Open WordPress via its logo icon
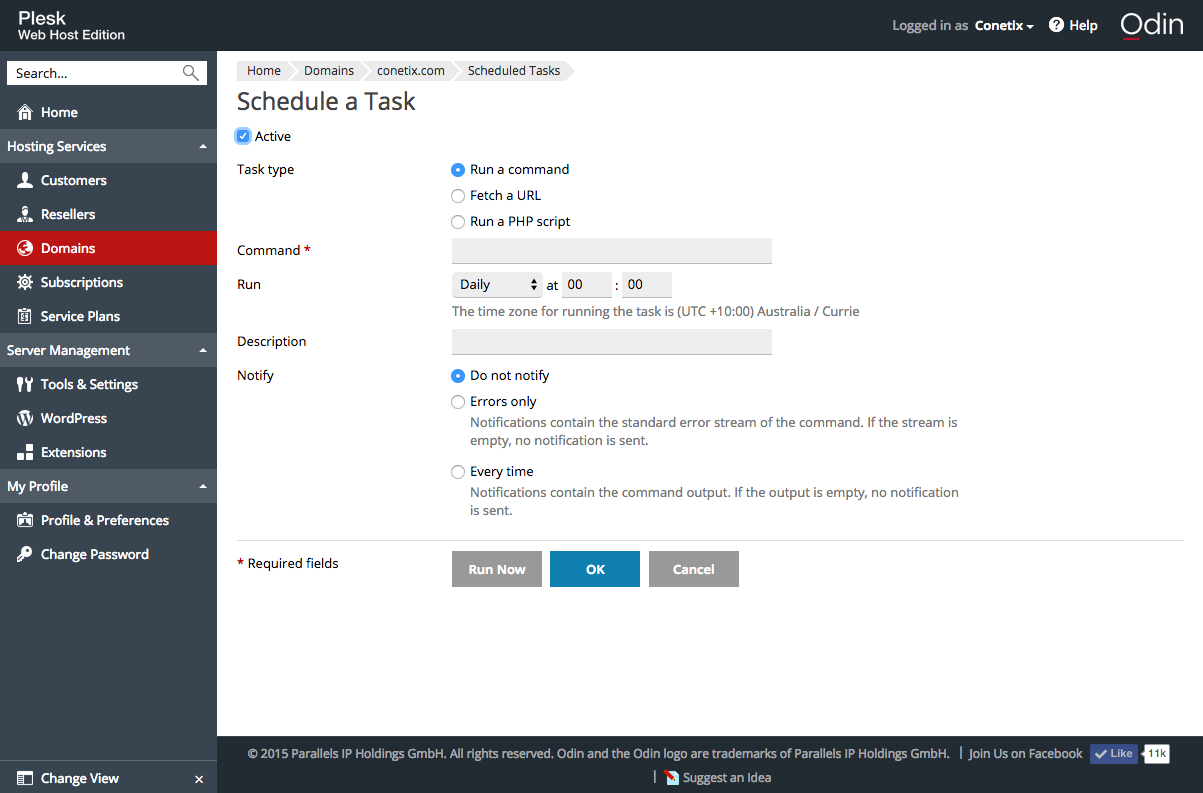The height and width of the screenshot is (793, 1203). point(25,419)
